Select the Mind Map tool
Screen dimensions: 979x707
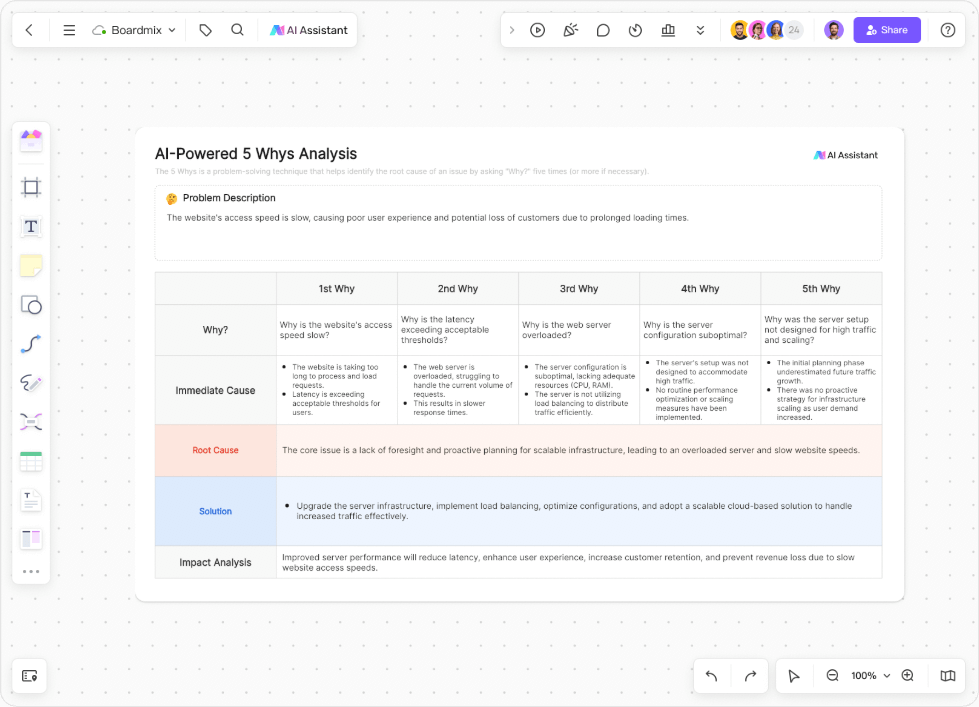31,422
